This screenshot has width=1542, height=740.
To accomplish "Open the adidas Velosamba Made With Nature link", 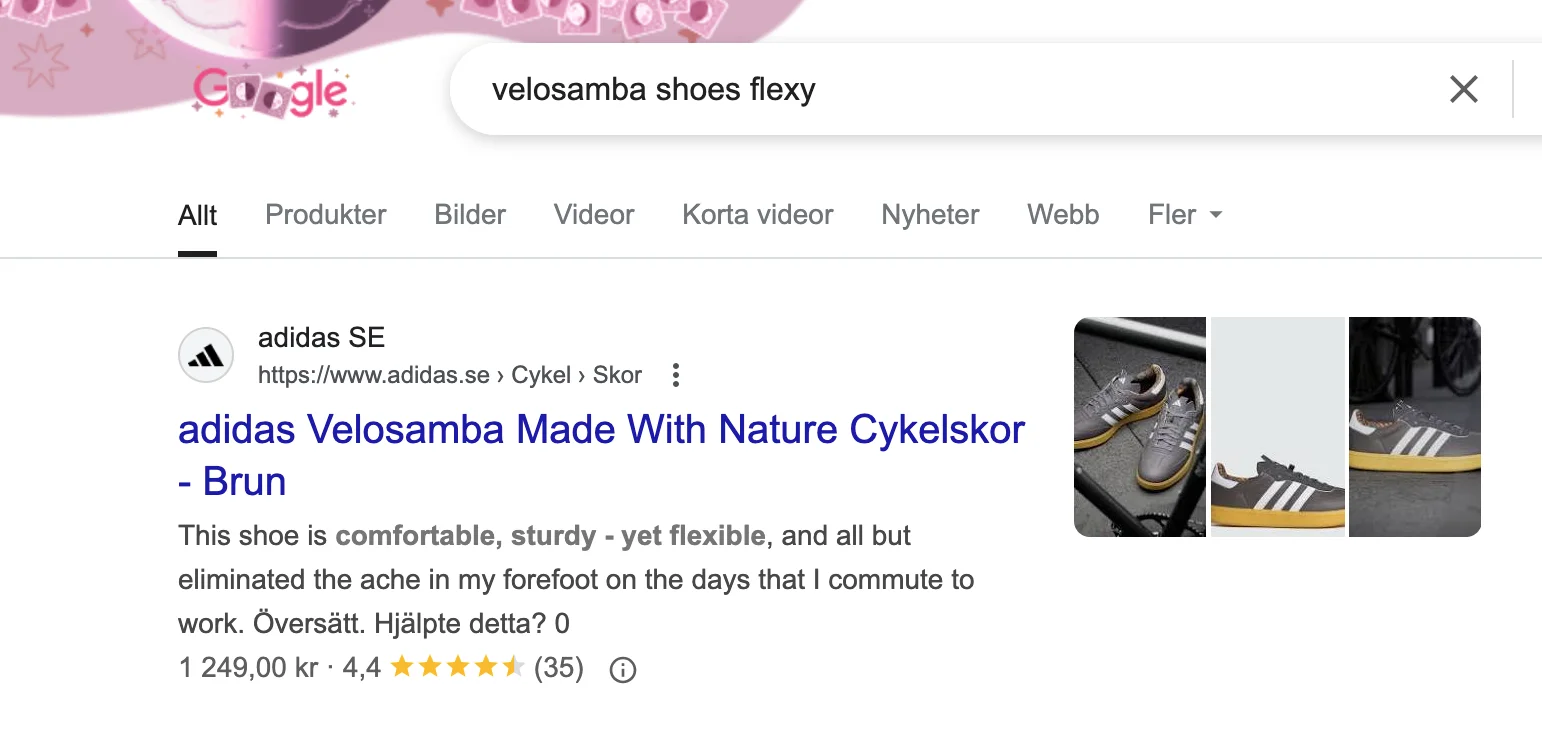I will 601,431.
